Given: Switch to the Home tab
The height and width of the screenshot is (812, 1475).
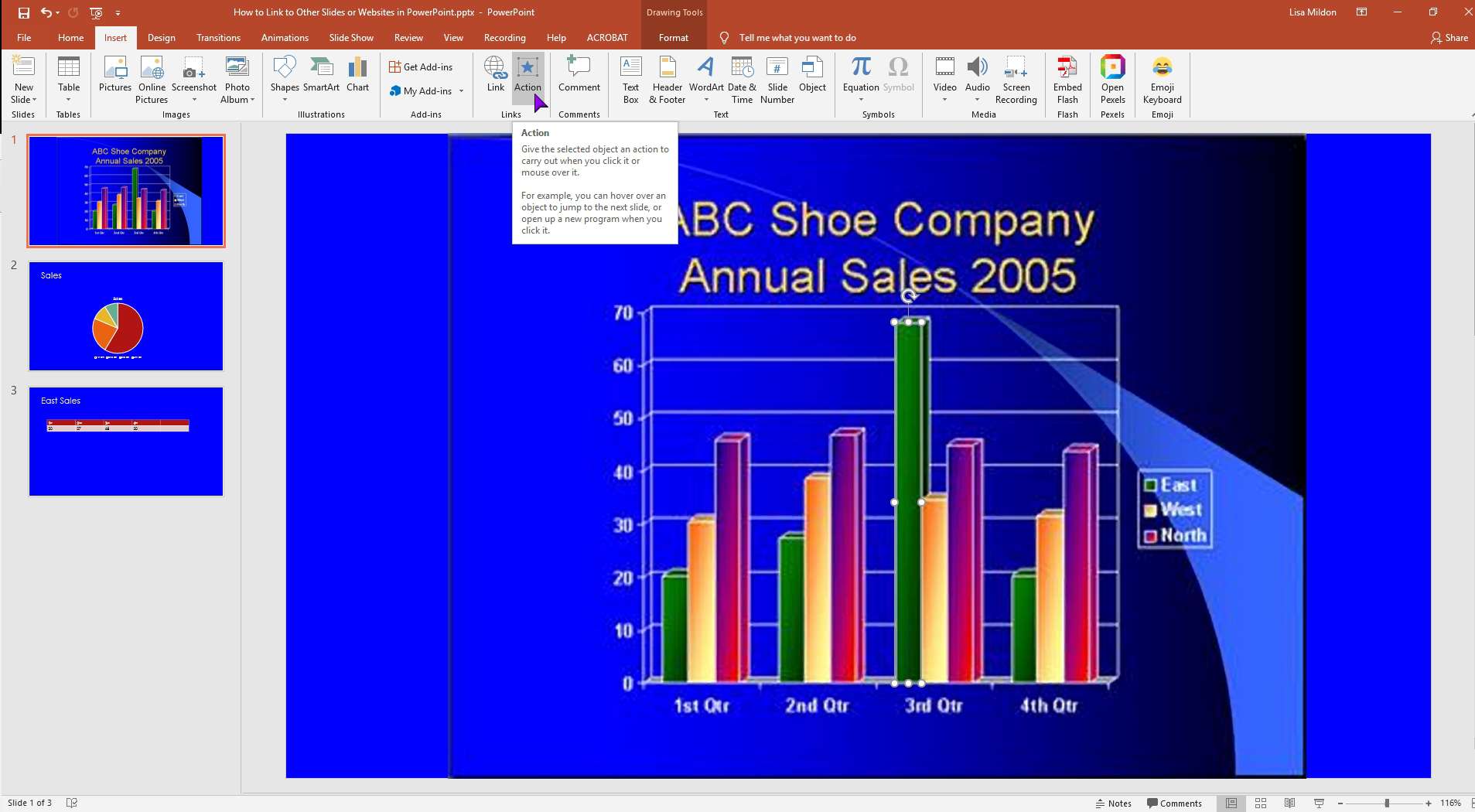Looking at the screenshot, I should 70,37.
